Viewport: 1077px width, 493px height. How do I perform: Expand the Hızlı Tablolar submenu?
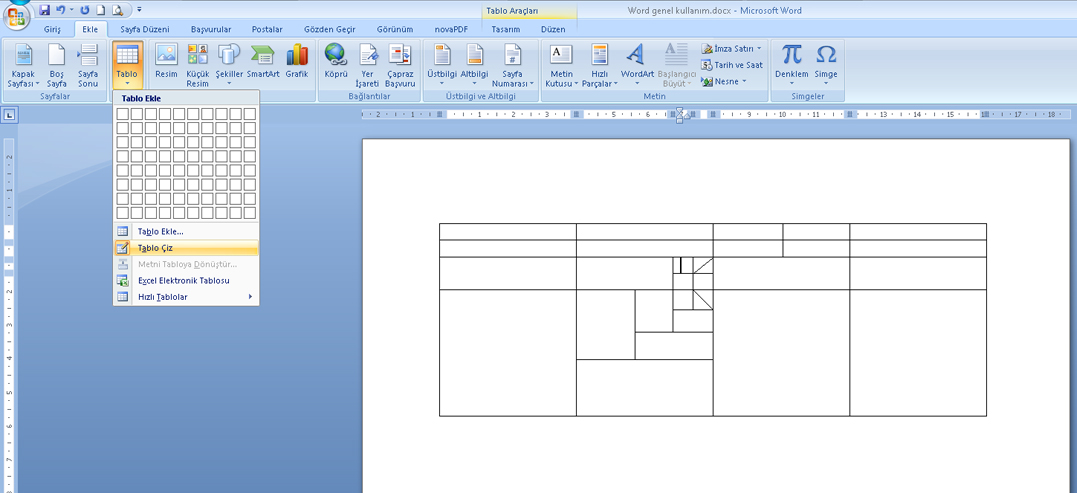tap(186, 297)
